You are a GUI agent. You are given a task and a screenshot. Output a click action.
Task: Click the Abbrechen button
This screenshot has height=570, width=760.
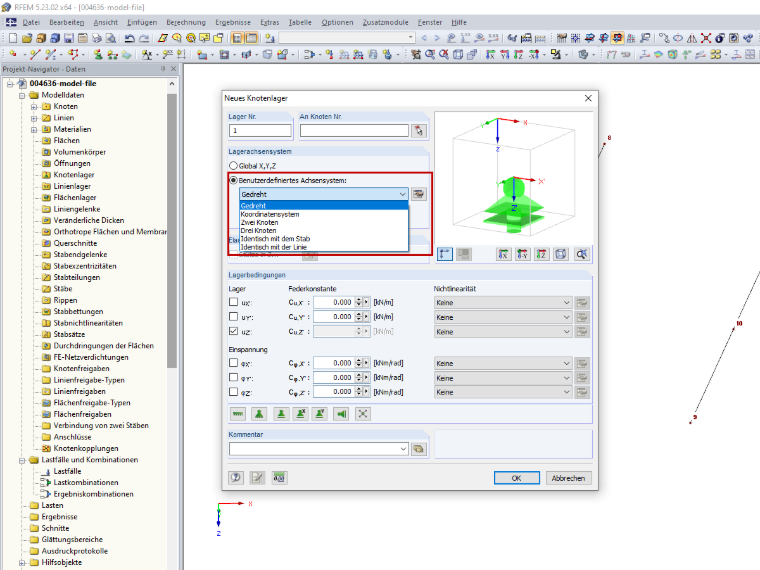click(x=569, y=478)
